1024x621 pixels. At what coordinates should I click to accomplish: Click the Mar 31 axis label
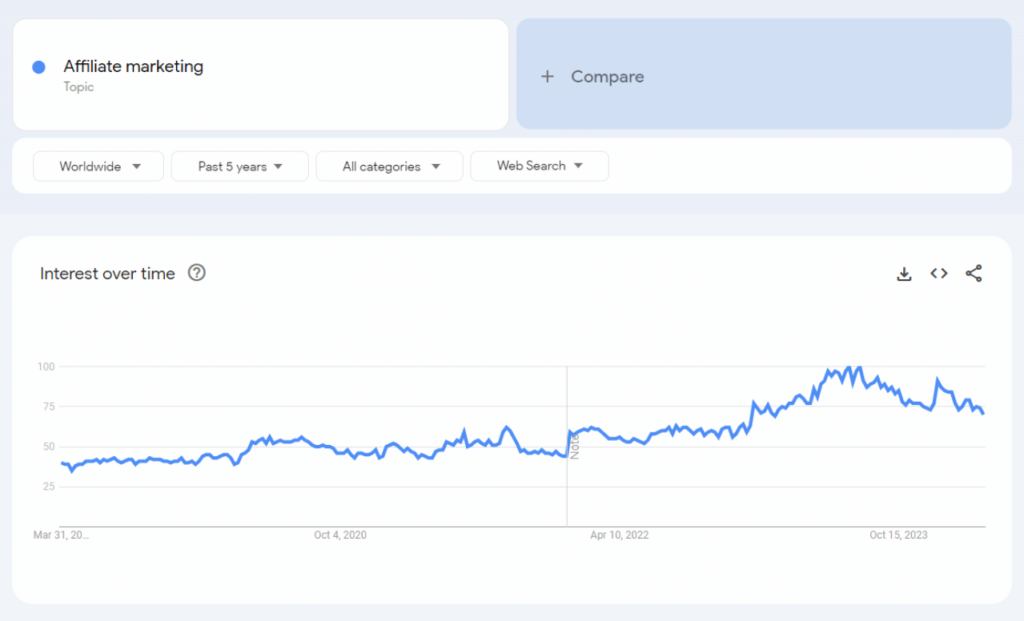point(61,535)
